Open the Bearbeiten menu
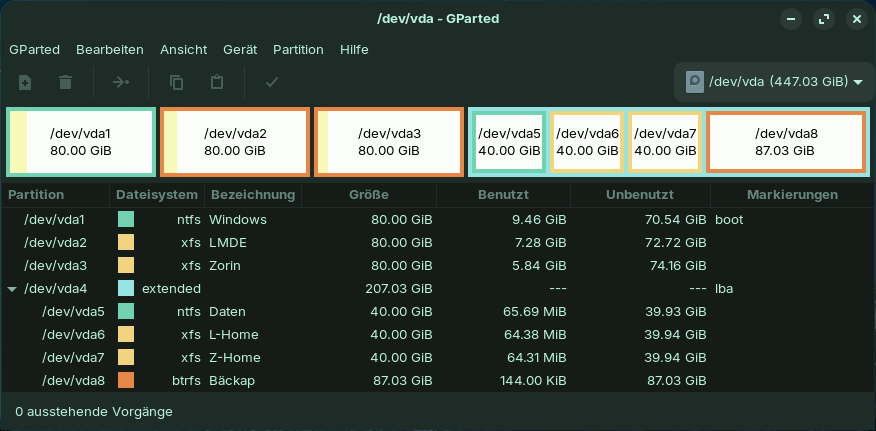The width and height of the screenshot is (876, 431). [x=110, y=50]
